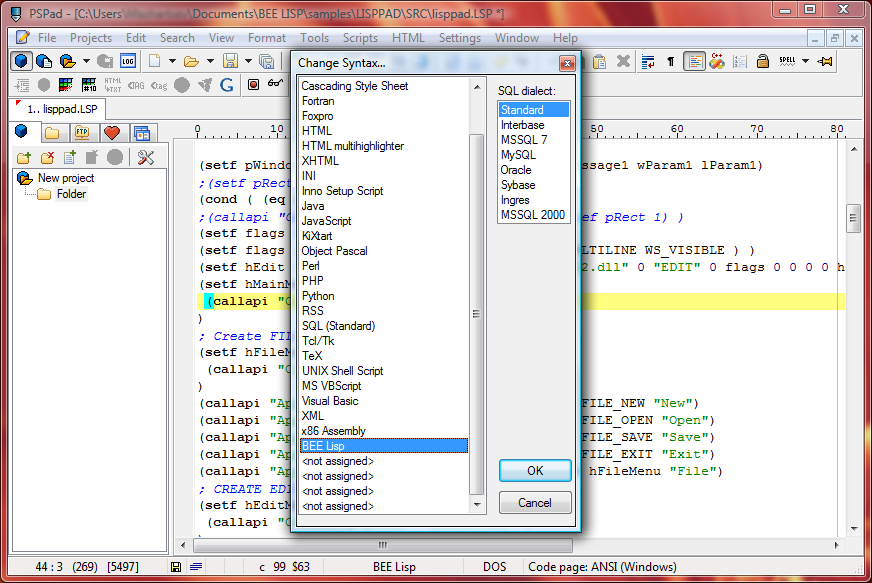Switch to the Favorites heart tab
This screenshot has width=872, height=583.
tap(111, 133)
